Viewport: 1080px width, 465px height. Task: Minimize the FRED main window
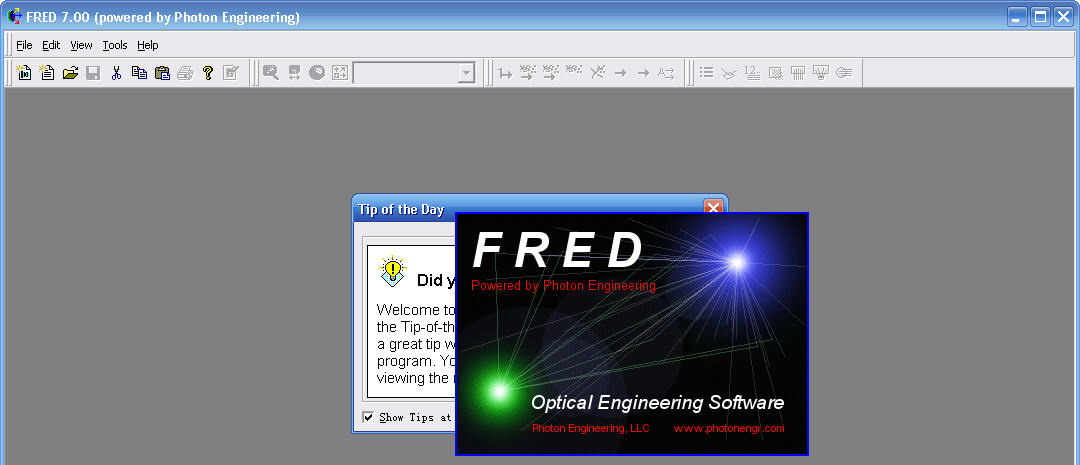click(x=1017, y=17)
